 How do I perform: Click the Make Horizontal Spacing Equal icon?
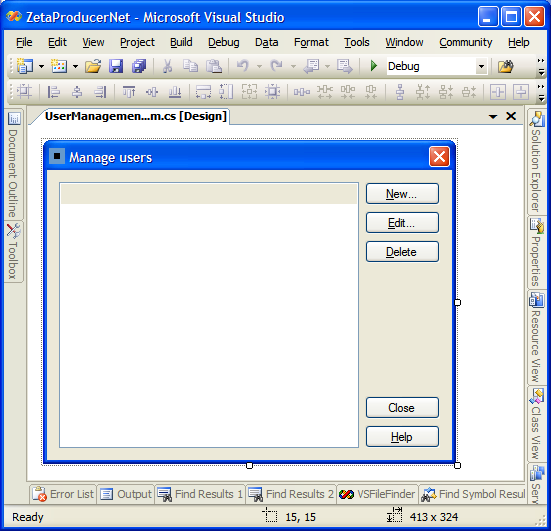[302, 92]
